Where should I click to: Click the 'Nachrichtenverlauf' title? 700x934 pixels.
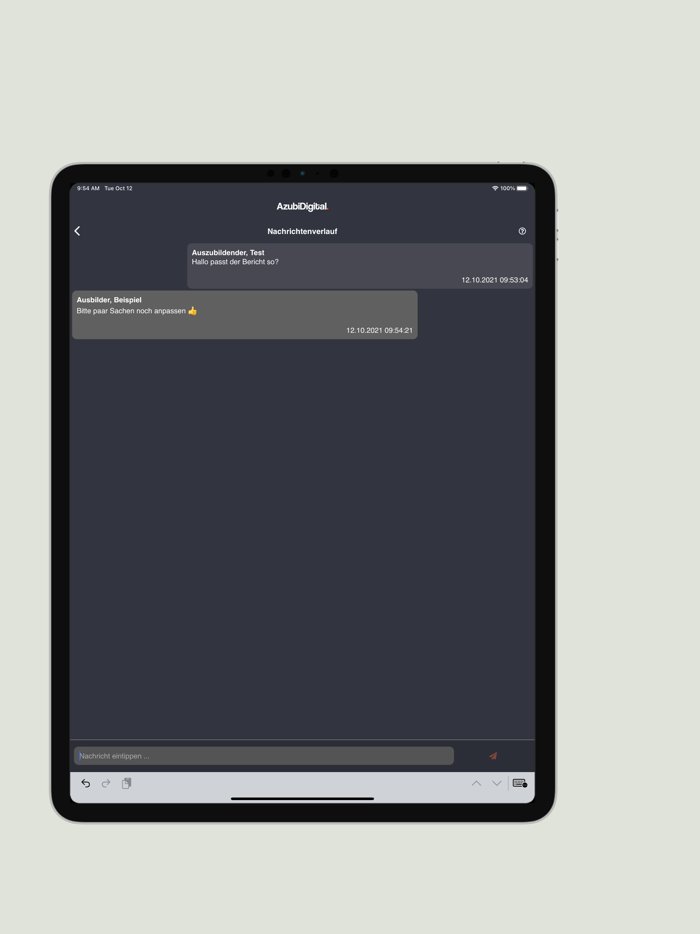click(x=302, y=231)
